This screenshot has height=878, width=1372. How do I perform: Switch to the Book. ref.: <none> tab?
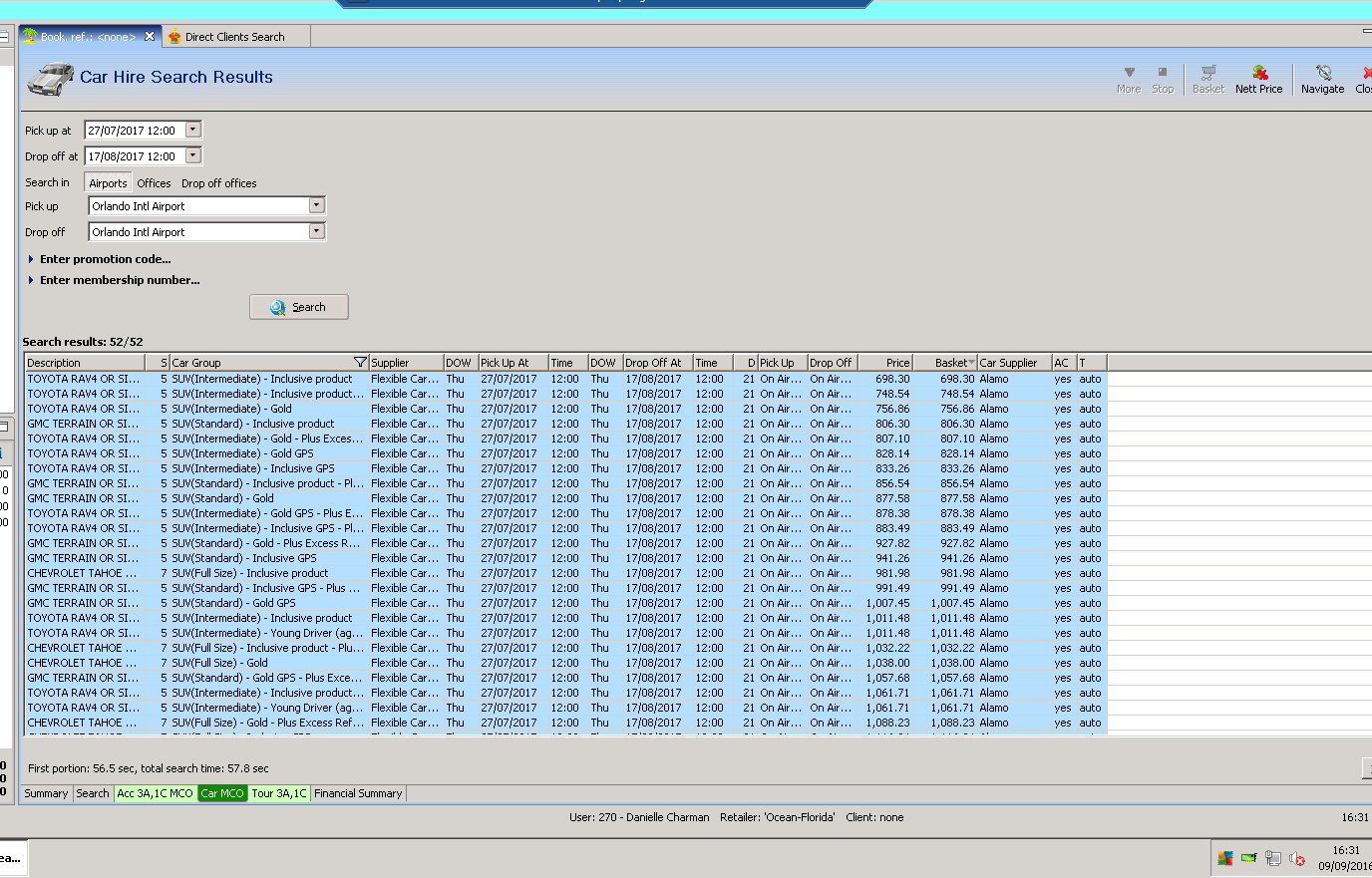90,37
